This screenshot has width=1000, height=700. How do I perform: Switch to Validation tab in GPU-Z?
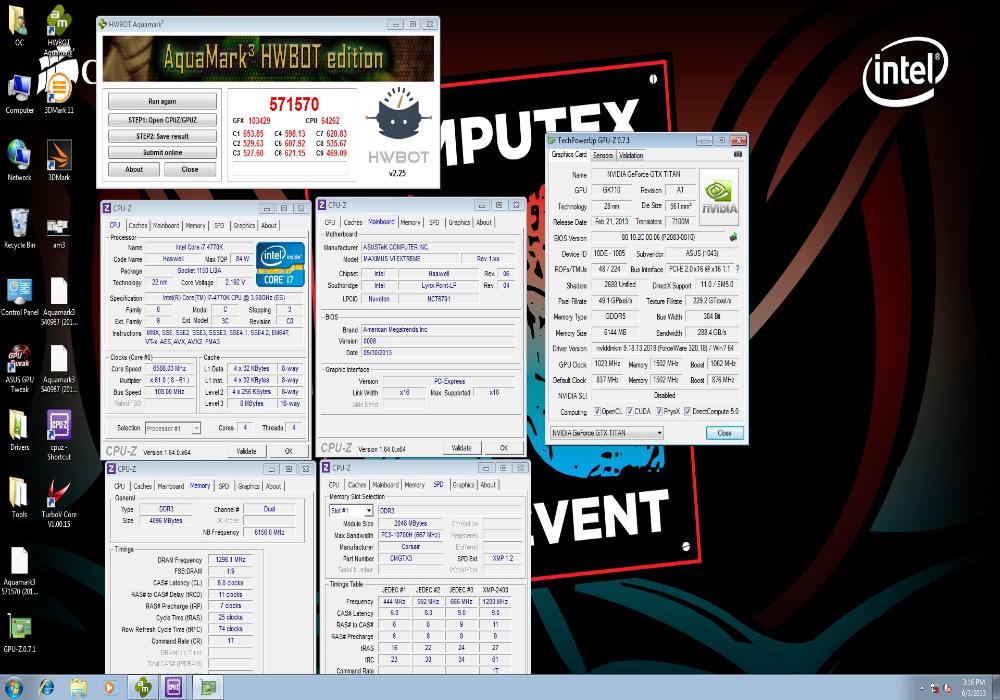tap(631, 155)
